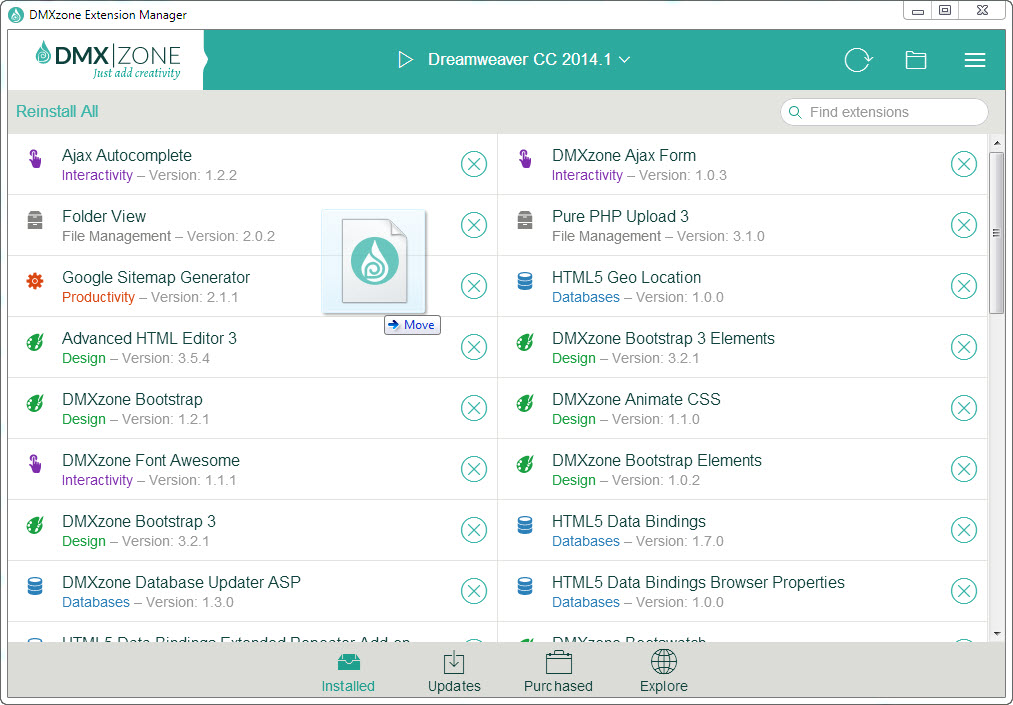Select the Folder View extension title
This screenshot has height=705, width=1013.
pos(104,216)
